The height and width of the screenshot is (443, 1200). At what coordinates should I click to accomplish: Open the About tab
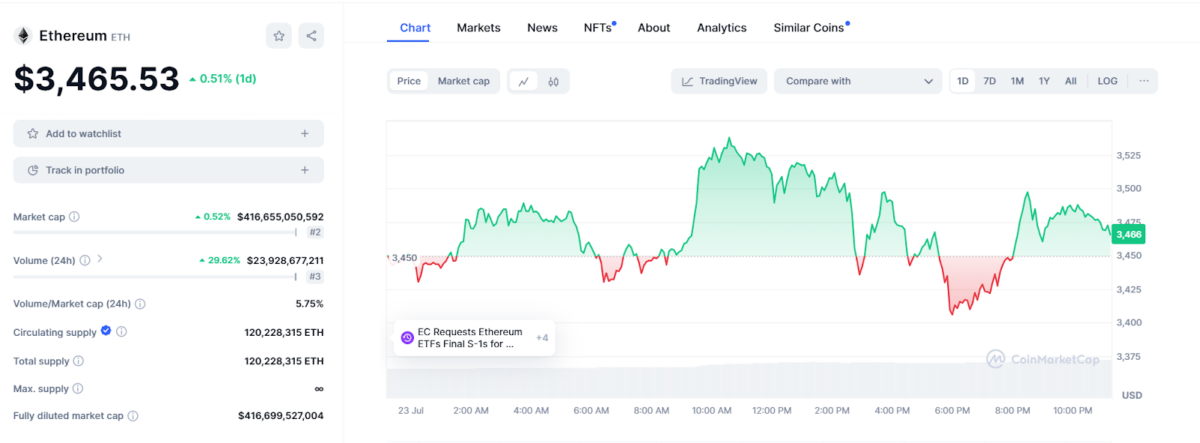point(654,28)
